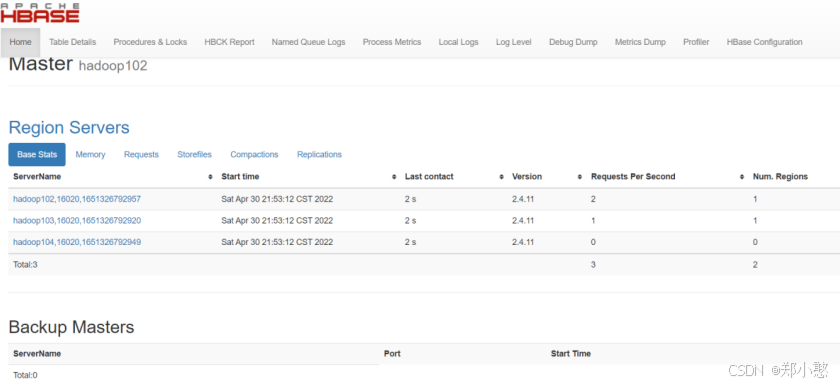Go to Log Level page
The image size is (840, 386).
pyautogui.click(x=513, y=42)
